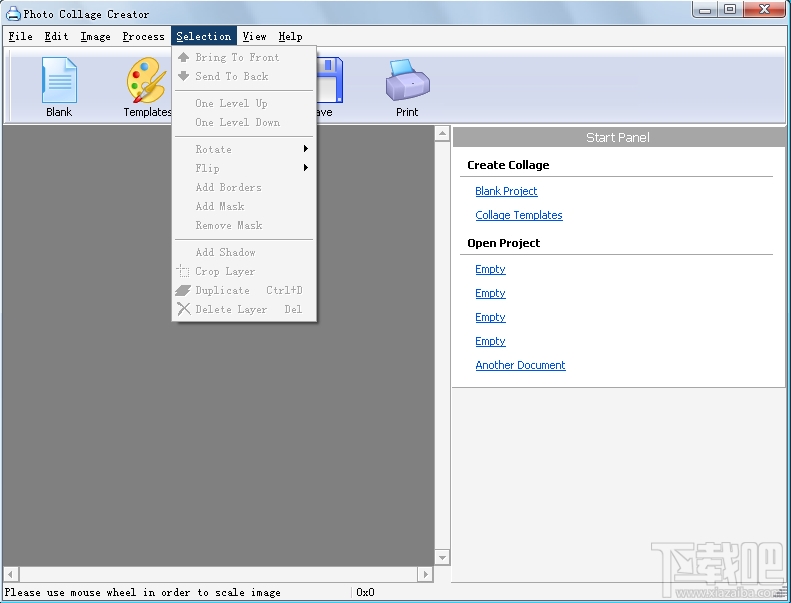Viewport: 791px width, 603px height.
Task: Choose One Level Up menu entry
Action: tap(244, 103)
